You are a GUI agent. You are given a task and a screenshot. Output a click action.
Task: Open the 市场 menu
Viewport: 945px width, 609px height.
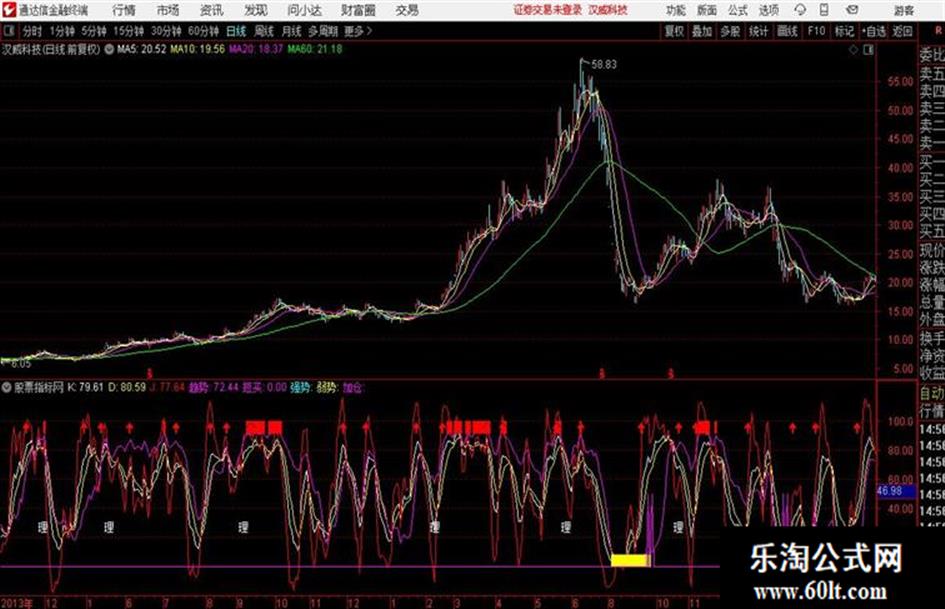pos(168,10)
